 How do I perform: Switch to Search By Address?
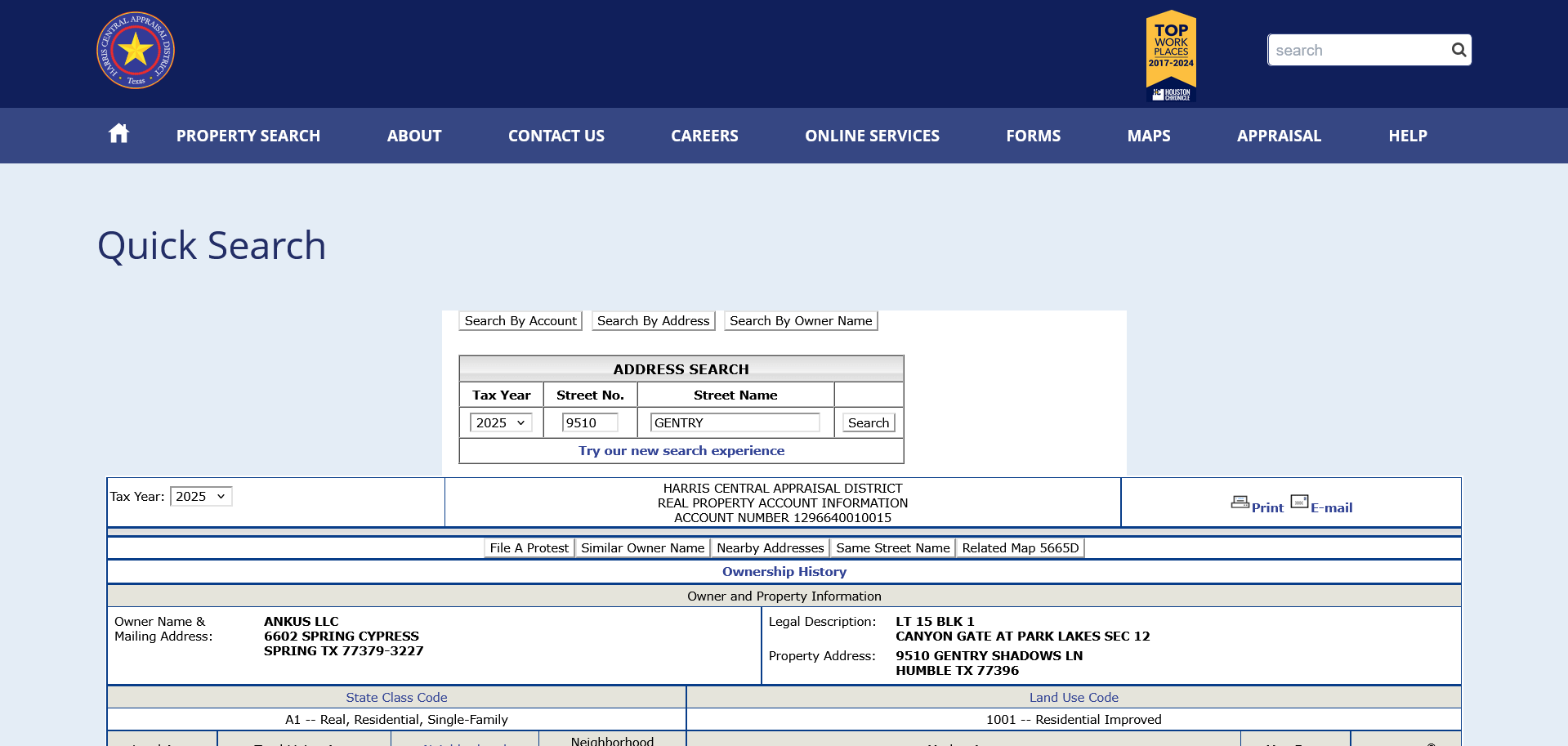654,321
